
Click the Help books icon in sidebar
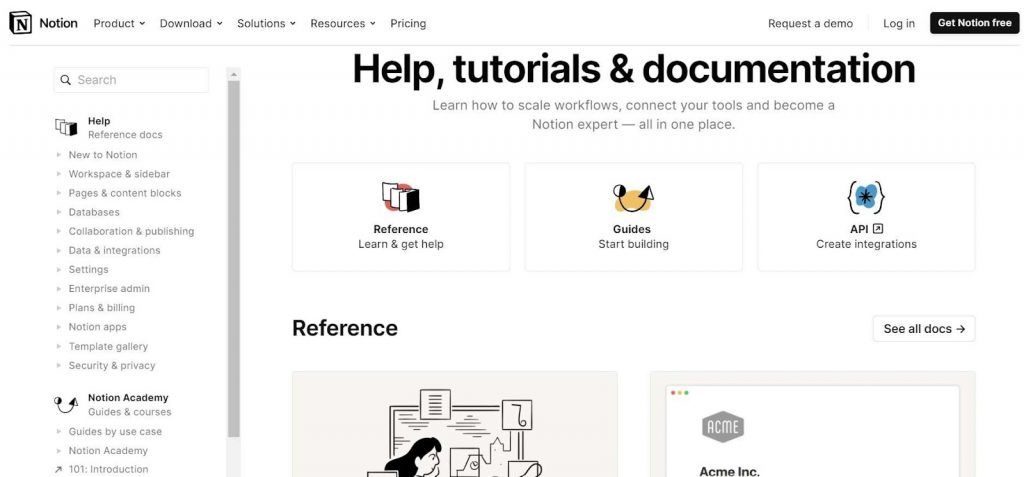coord(66,127)
